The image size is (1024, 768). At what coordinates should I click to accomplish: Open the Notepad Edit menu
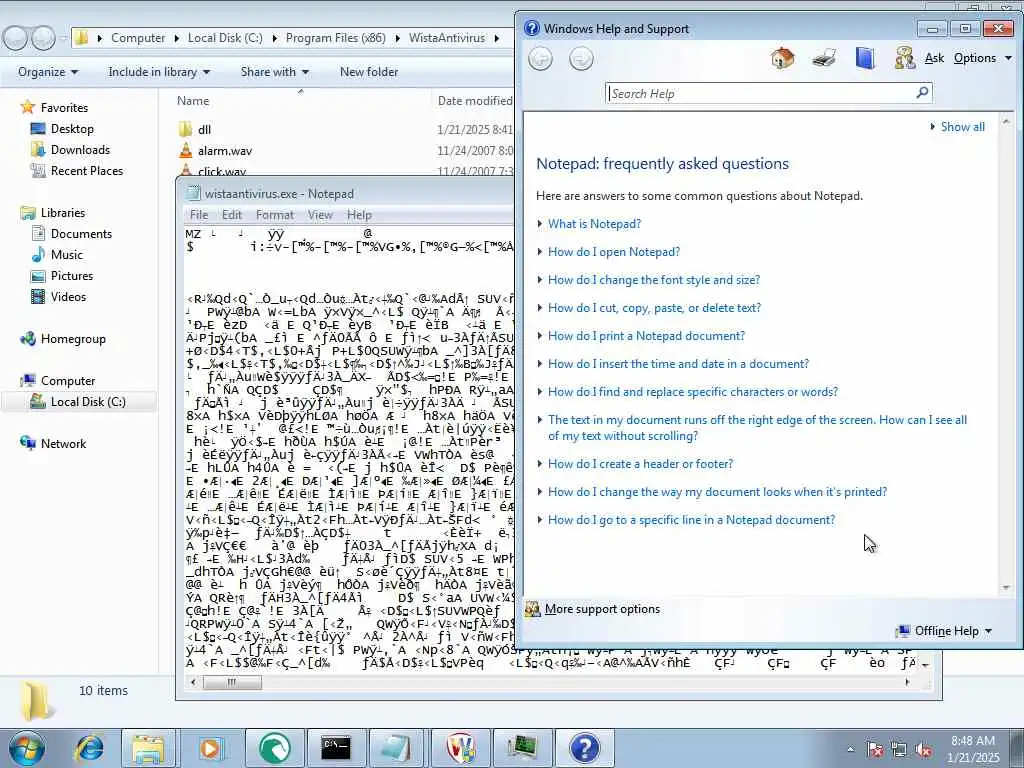pyautogui.click(x=232, y=215)
